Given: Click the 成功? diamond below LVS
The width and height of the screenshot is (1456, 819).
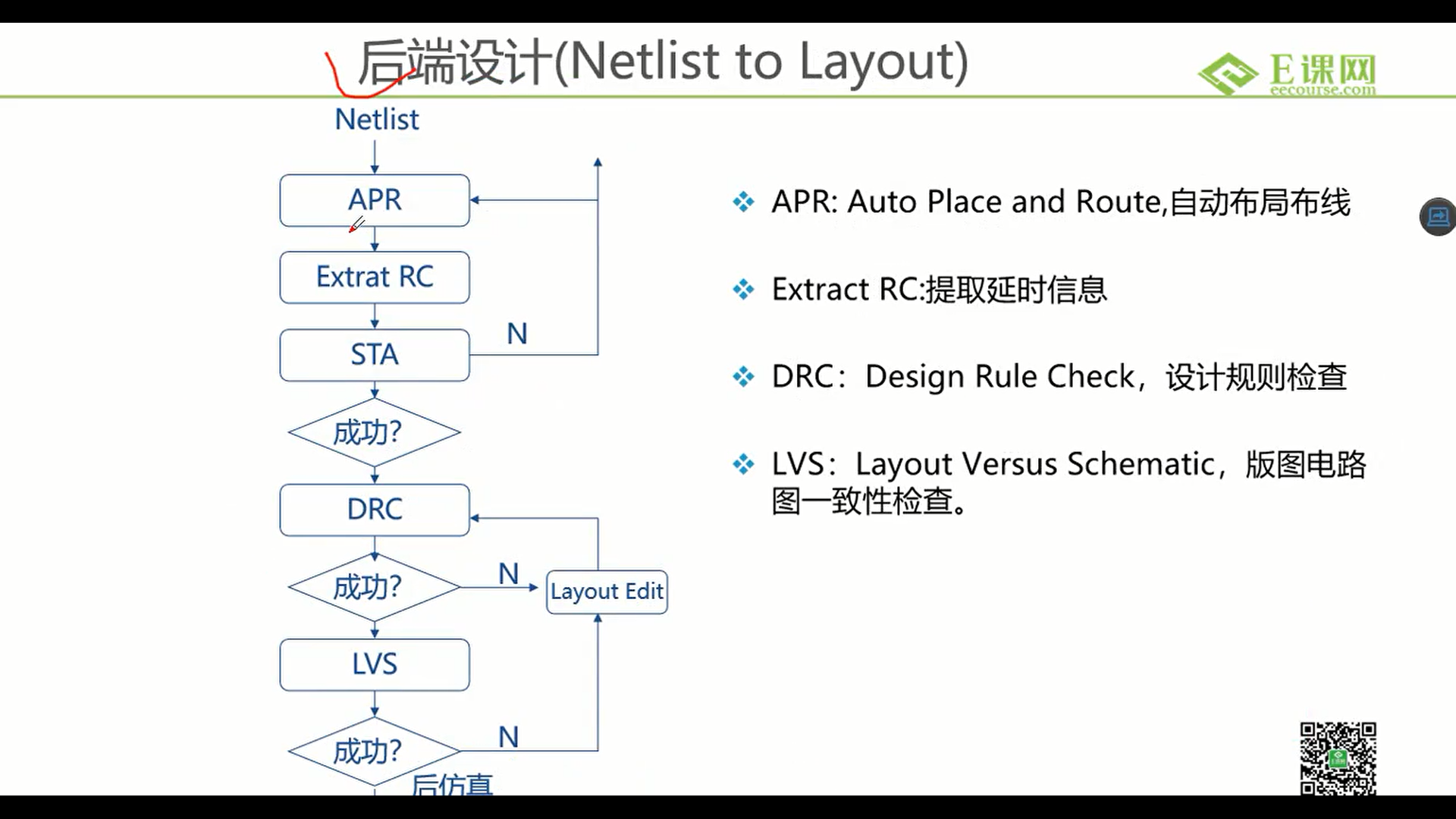Looking at the screenshot, I should (x=374, y=751).
